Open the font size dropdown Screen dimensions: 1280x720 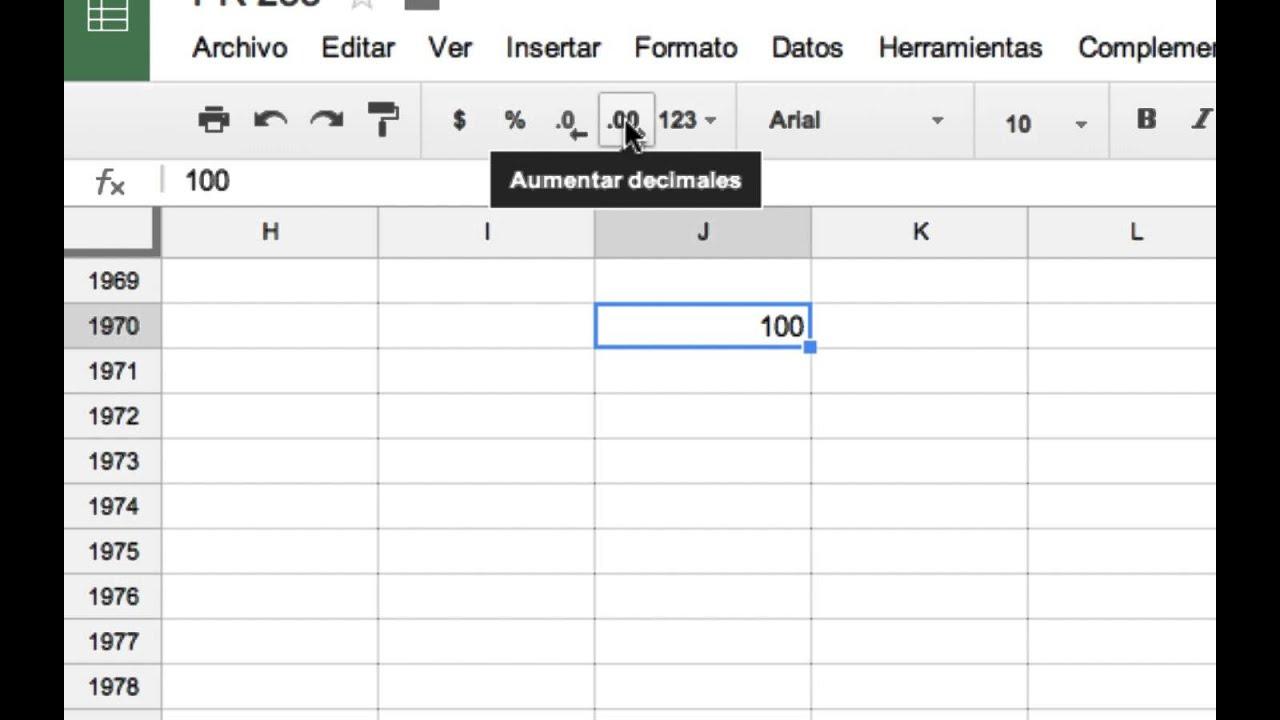(1040, 123)
